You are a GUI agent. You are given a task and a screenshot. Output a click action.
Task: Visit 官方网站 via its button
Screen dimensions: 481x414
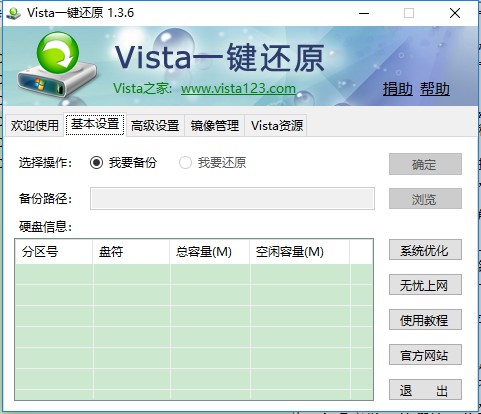425,355
